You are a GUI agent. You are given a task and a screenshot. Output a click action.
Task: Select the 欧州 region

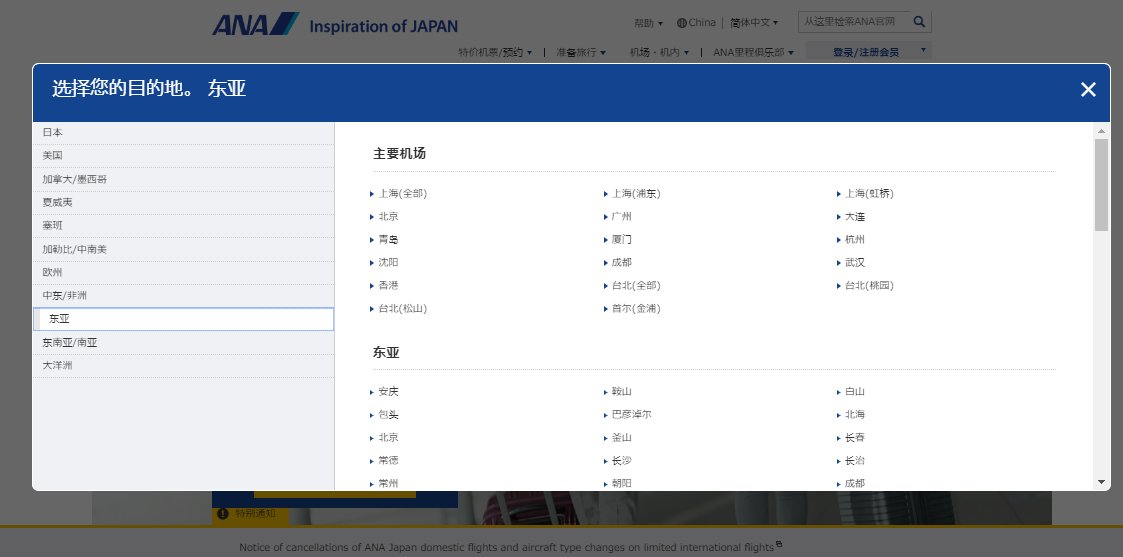(183, 273)
